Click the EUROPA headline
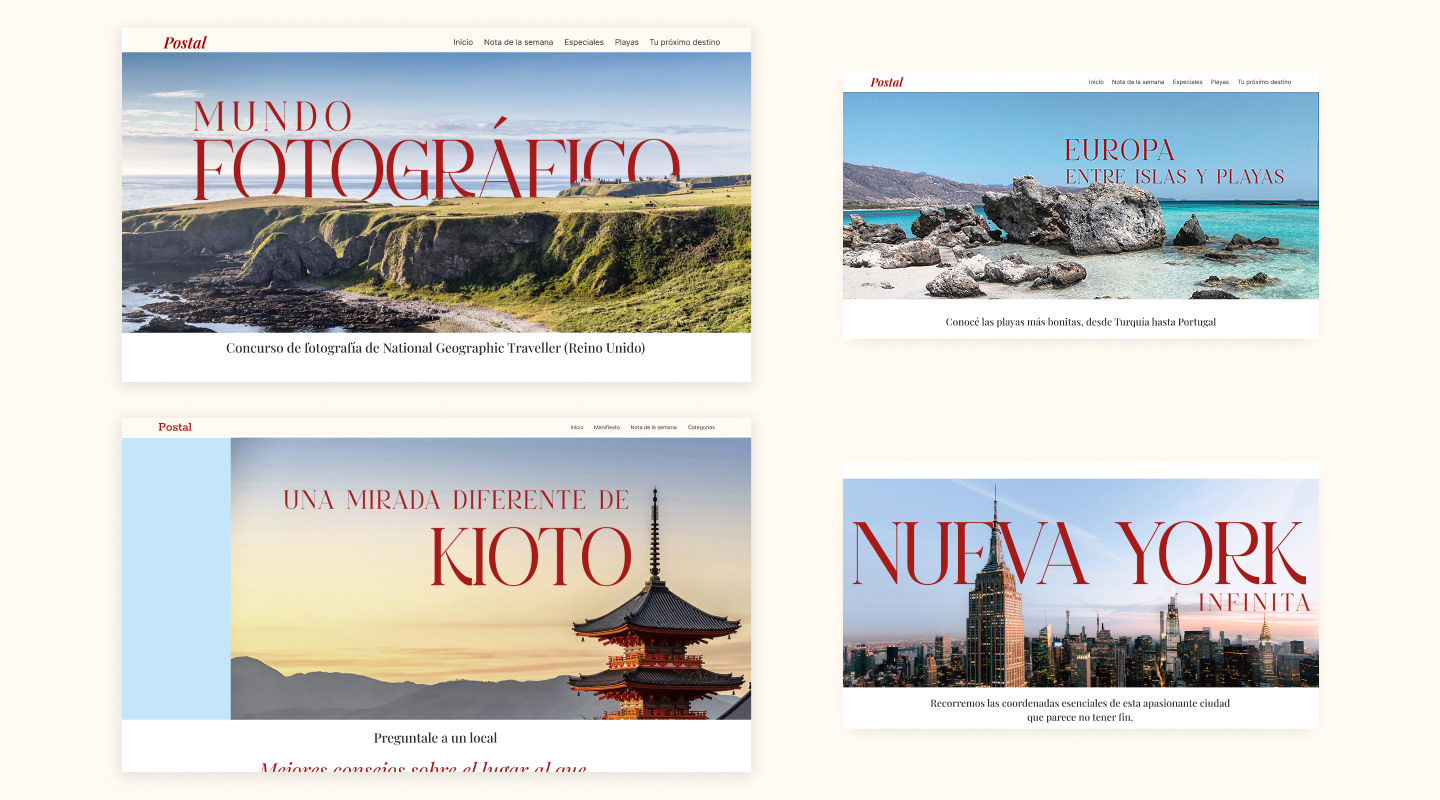Screen dimensions: 1440x800 coord(1119,150)
